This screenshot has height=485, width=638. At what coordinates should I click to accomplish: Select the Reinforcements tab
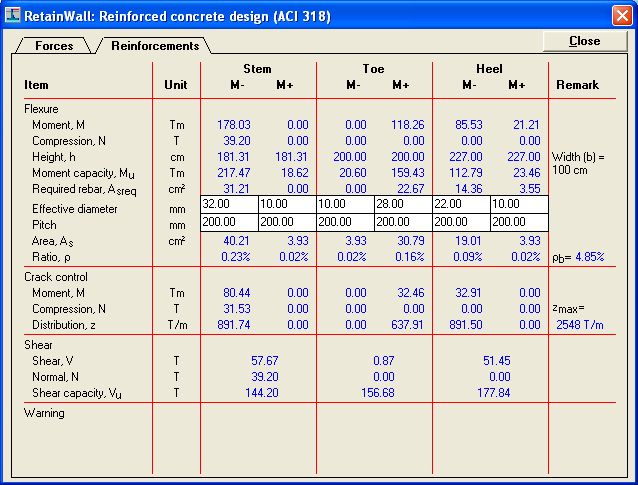[x=155, y=46]
